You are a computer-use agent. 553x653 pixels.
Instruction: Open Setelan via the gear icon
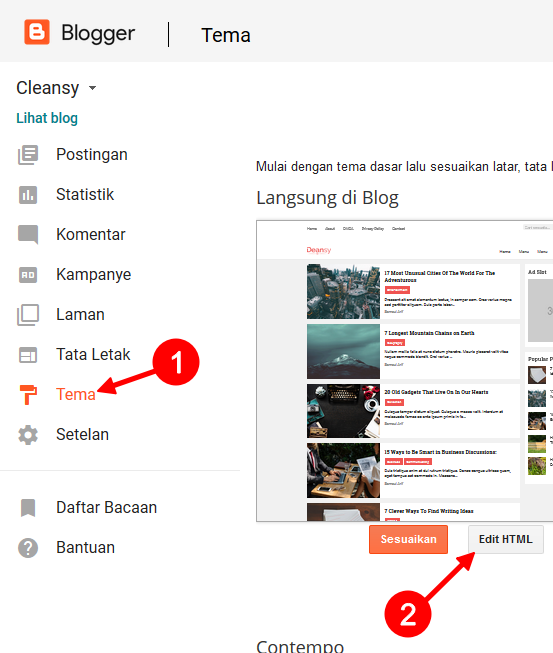(28, 435)
